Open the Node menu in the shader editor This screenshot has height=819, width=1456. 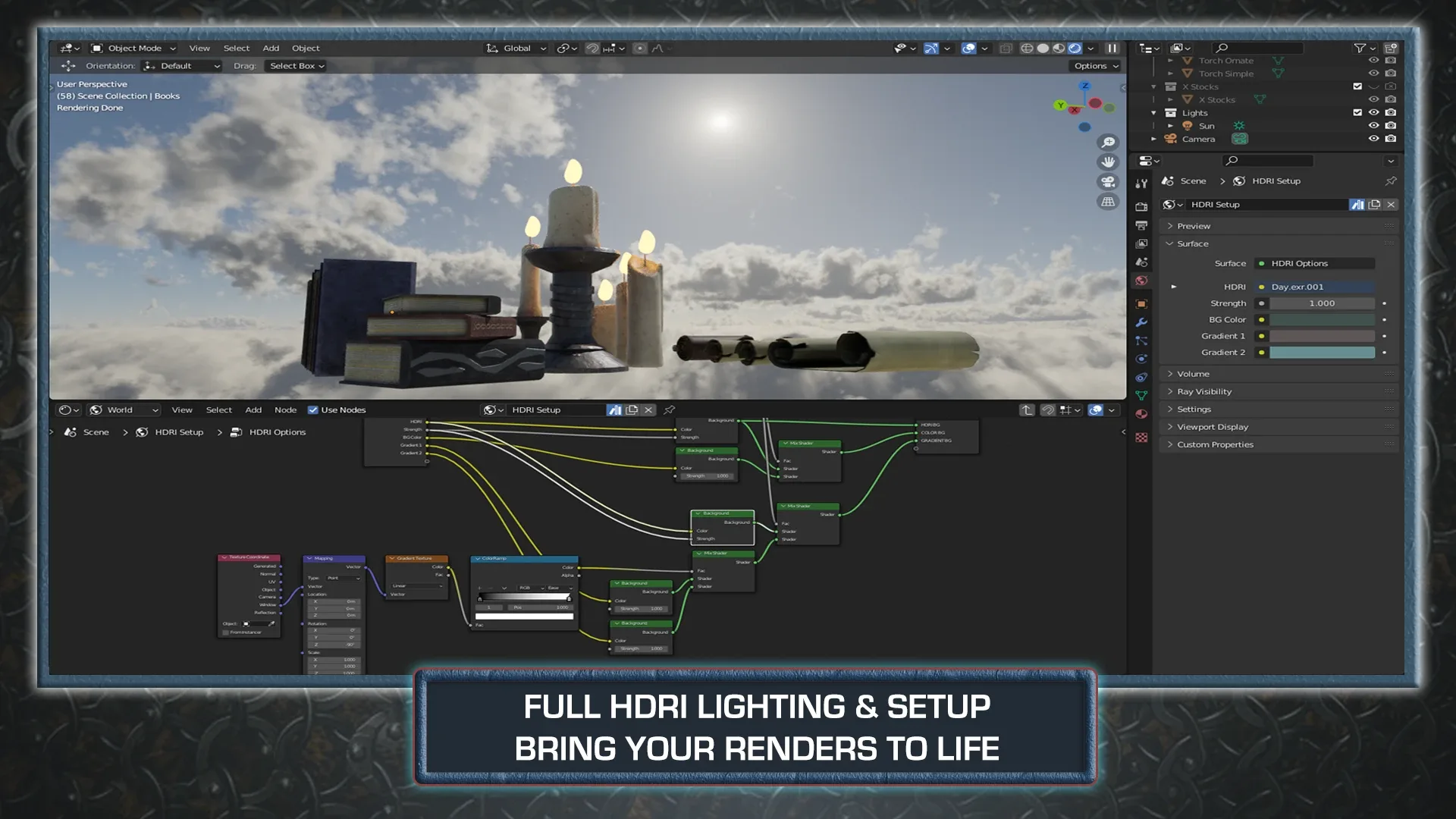285,409
